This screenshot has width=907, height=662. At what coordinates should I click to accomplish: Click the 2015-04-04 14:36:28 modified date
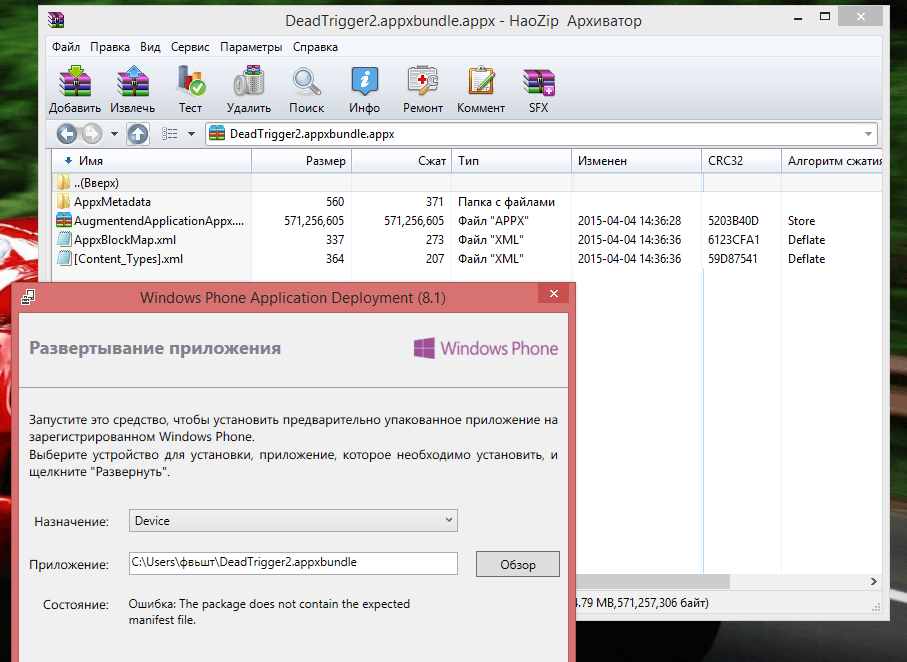629,220
